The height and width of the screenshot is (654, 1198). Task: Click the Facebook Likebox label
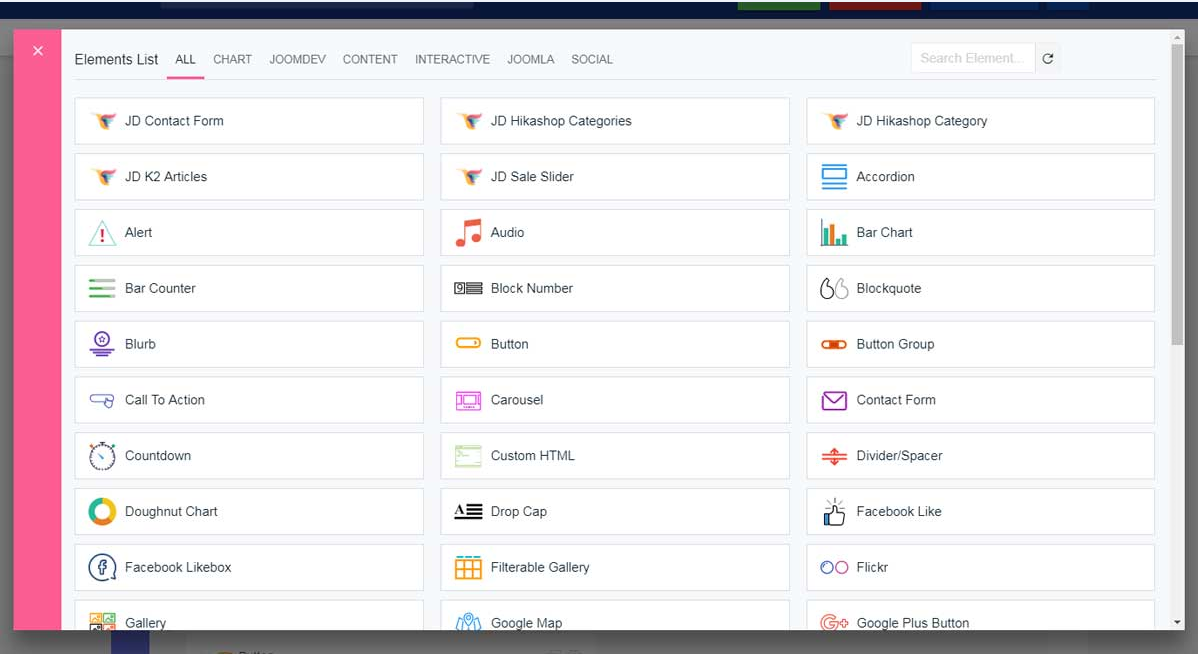[x=178, y=567]
